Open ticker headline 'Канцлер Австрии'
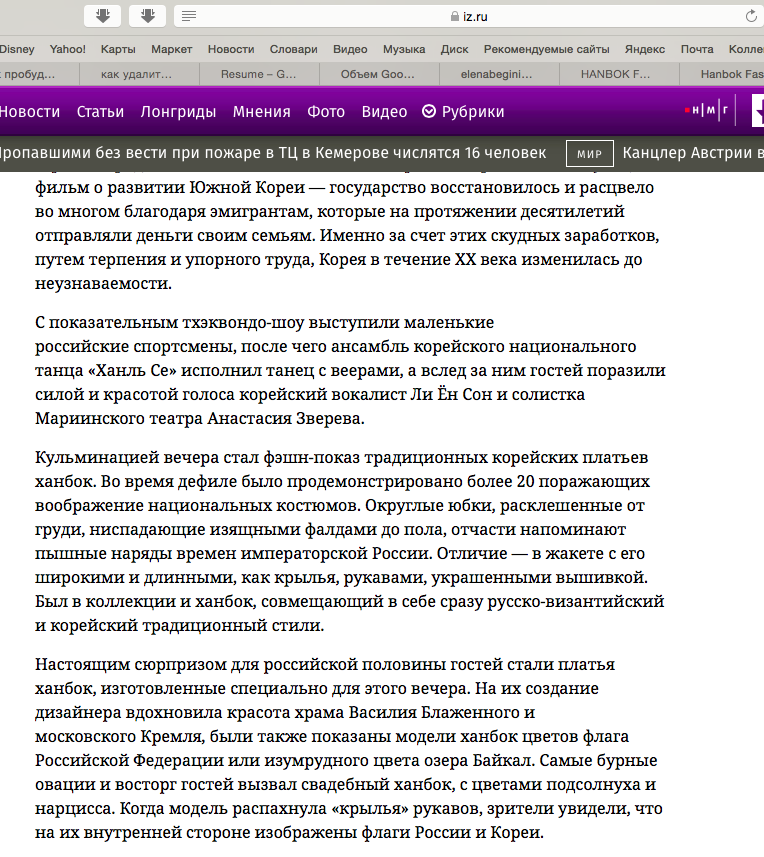The width and height of the screenshot is (764, 857). pos(693,153)
